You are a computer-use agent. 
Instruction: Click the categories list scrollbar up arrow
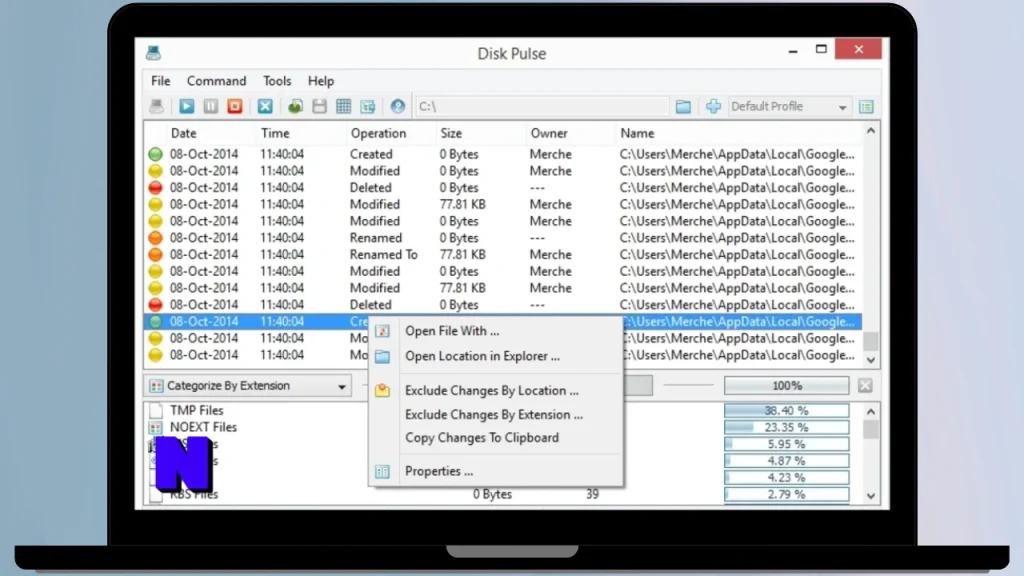(x=871, y=411)
